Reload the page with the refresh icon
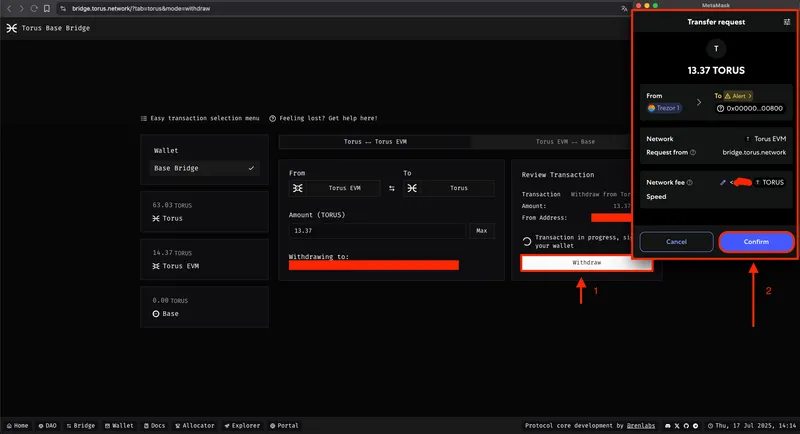 click(34, 7)
